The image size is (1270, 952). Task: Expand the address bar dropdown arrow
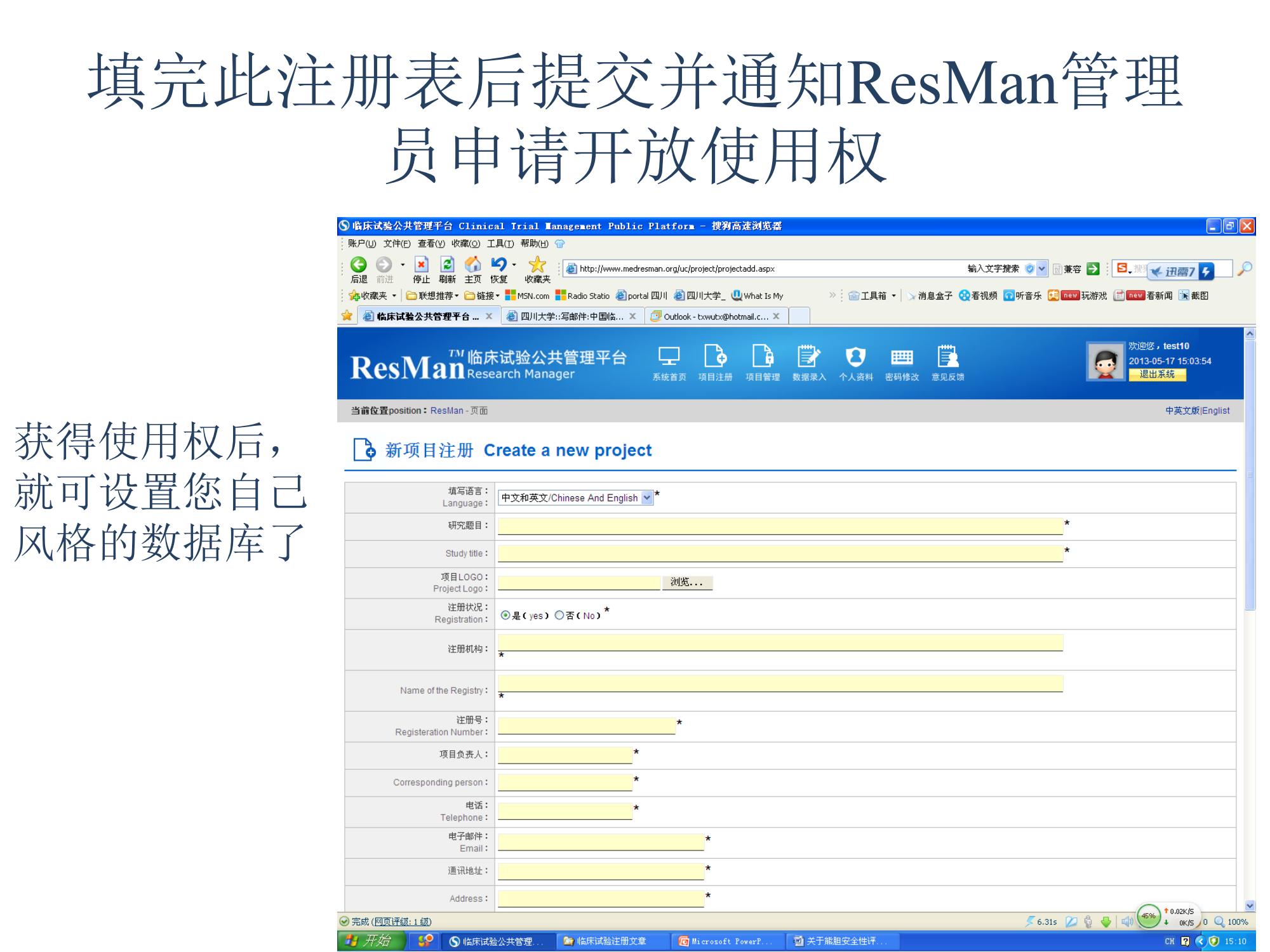tap(1042, 268)
